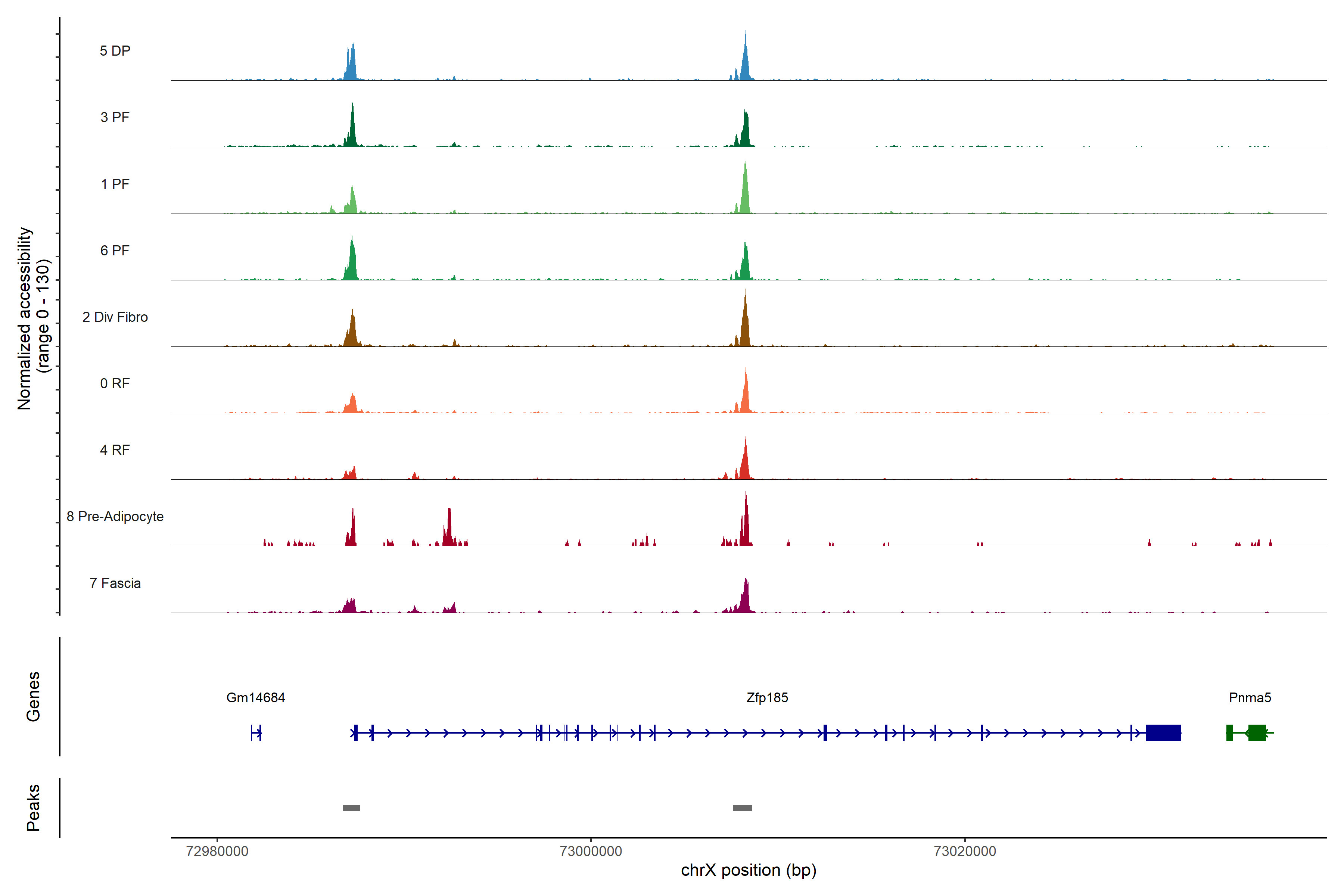Screen dimensions: 1344x896
Task: Click the Zfp185 gene name
Action: point(767,698)
